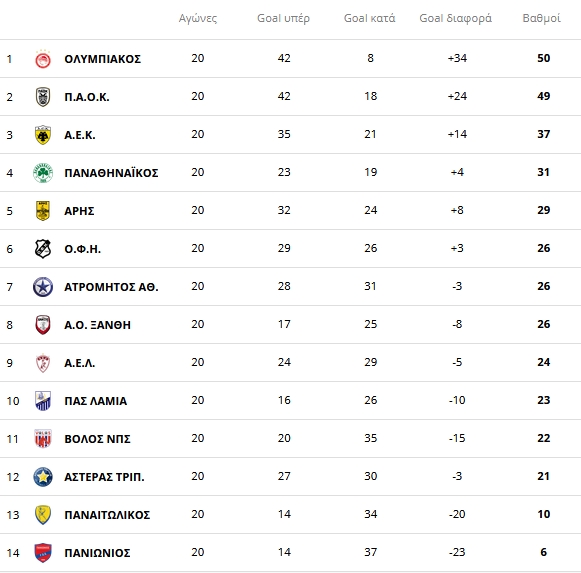
Task: Sort by the Goal διαφορά column header
Action: click(x=455, y=18)
